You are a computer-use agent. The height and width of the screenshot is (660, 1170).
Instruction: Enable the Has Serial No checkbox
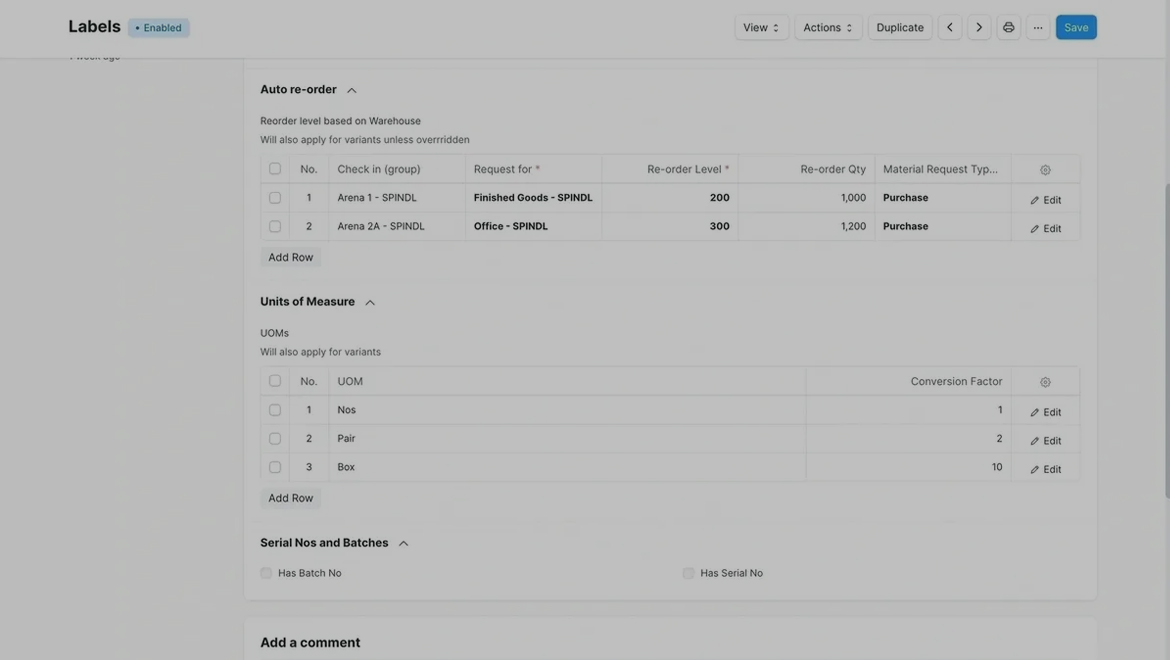688,573
